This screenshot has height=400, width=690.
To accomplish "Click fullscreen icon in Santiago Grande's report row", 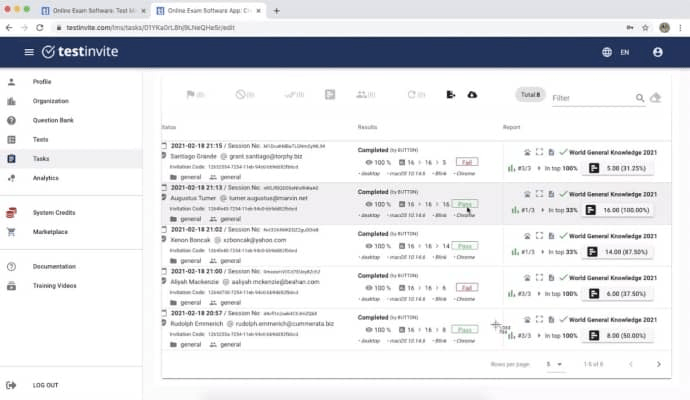I will click(539, 152).
